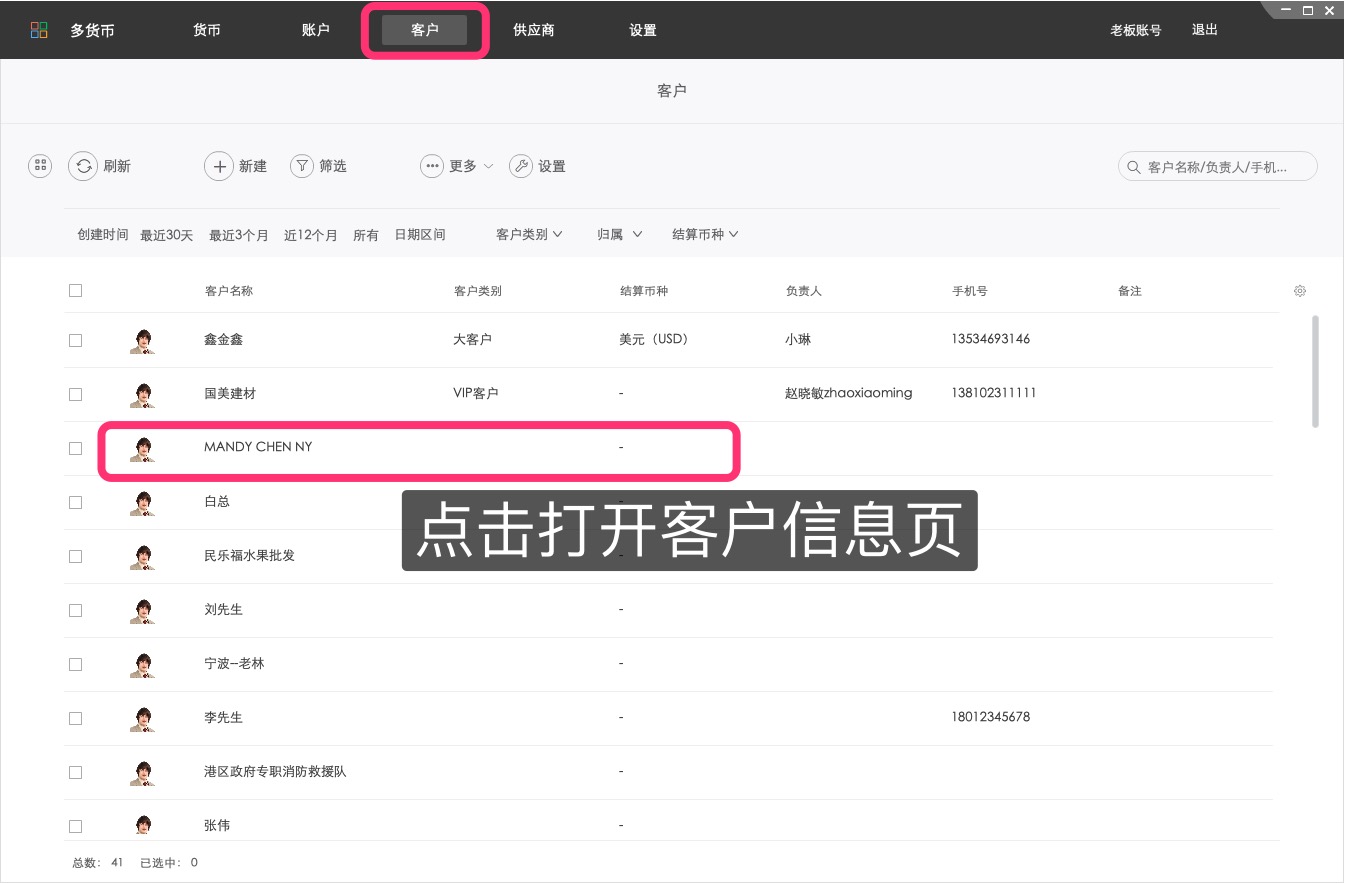Switch to the 供应商 tab
Viewport: 1345px width, 883px height.
pos(534,30)
